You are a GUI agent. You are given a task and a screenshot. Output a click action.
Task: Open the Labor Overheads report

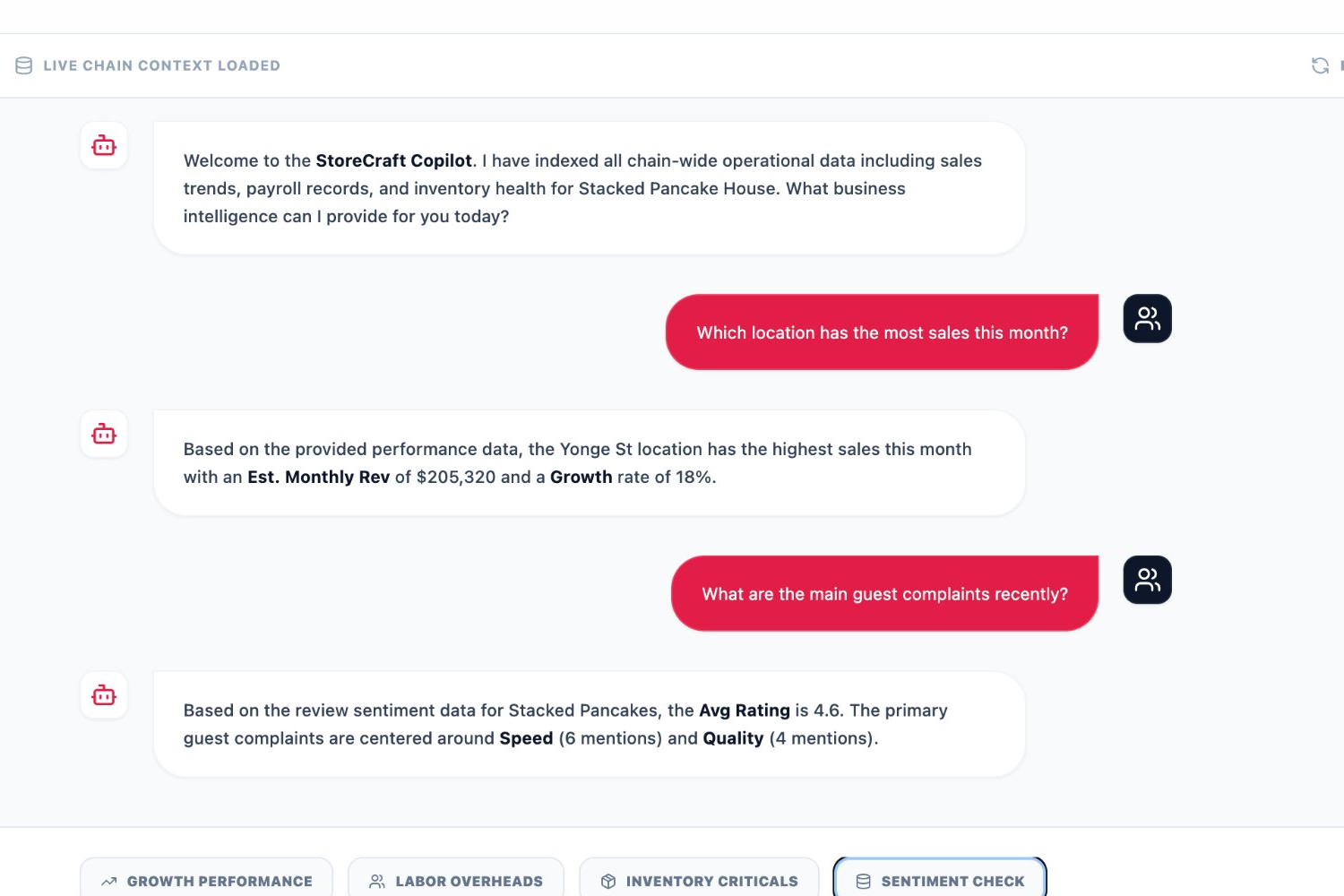[x=456, y=881]
